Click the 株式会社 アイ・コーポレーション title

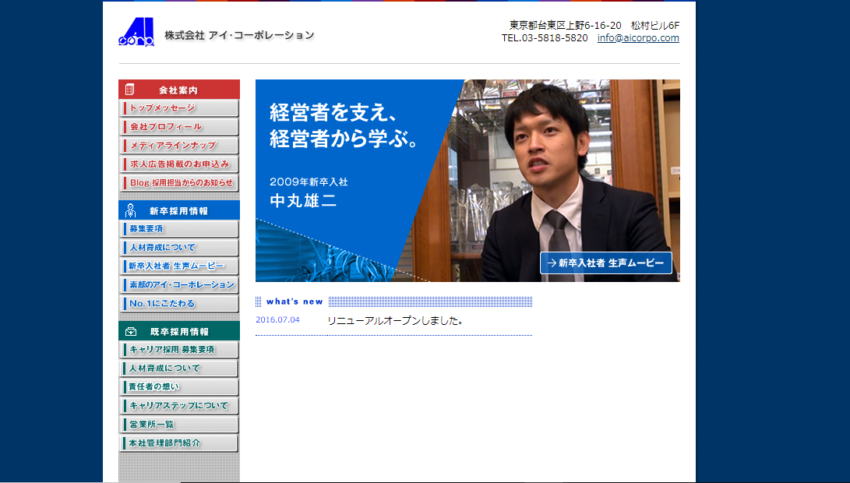pyautogui.click(x=240, y=35)
